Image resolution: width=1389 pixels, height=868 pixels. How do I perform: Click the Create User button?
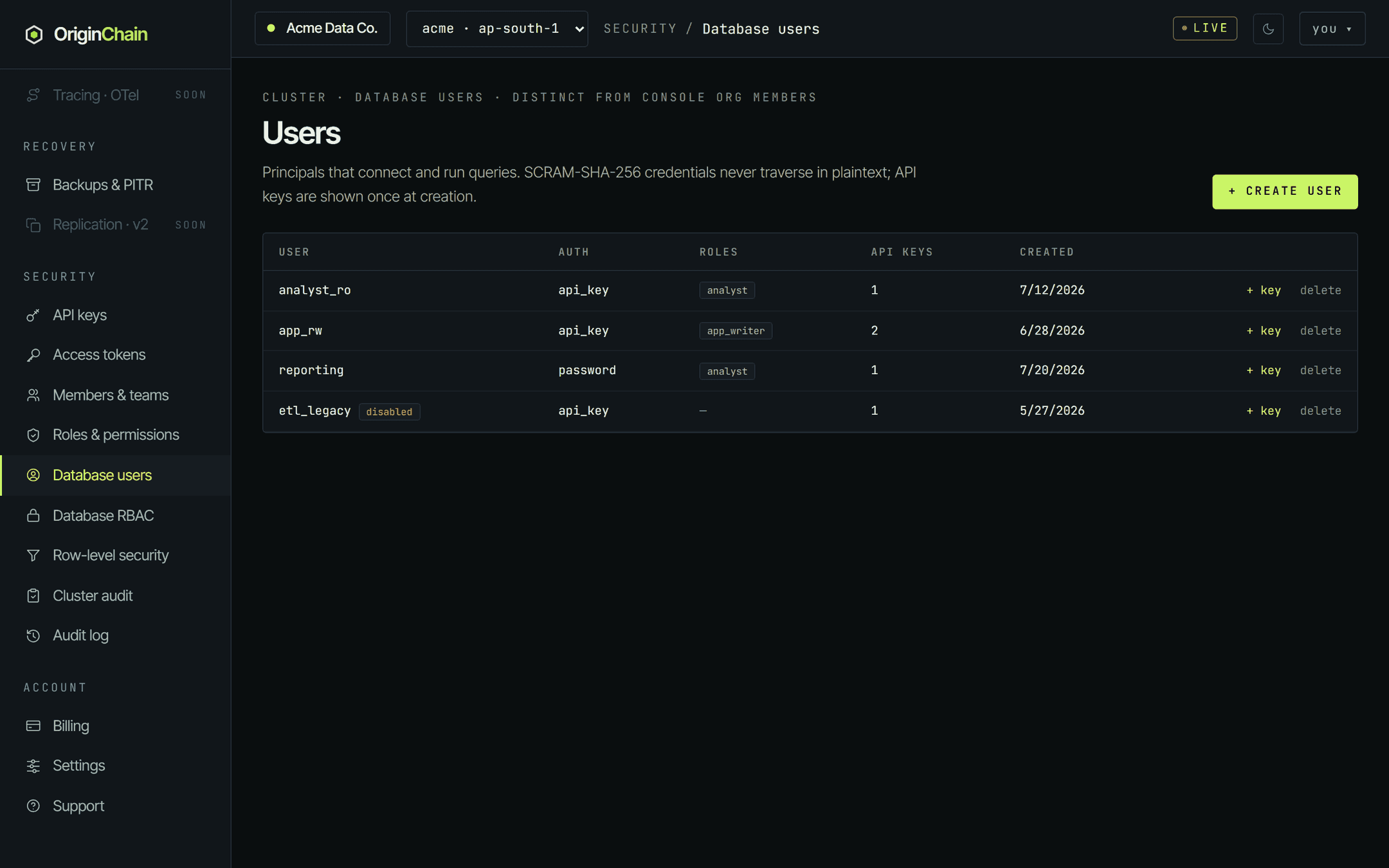point(1285,192)
